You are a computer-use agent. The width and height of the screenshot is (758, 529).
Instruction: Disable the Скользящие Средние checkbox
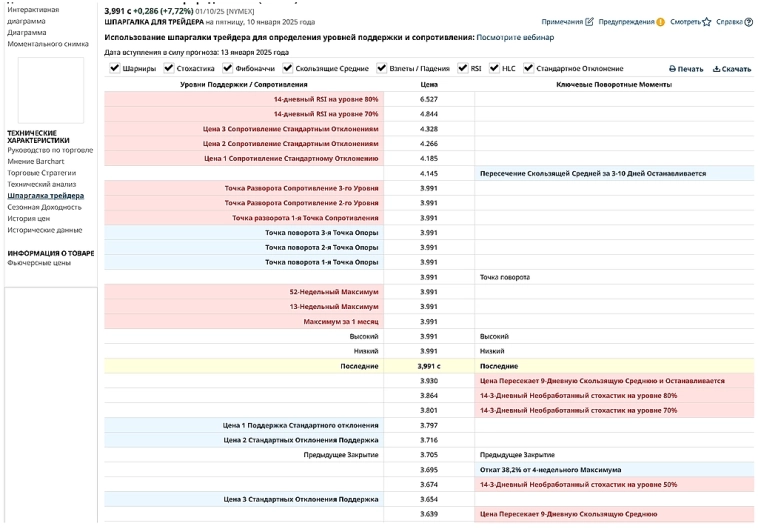(288, 69)
